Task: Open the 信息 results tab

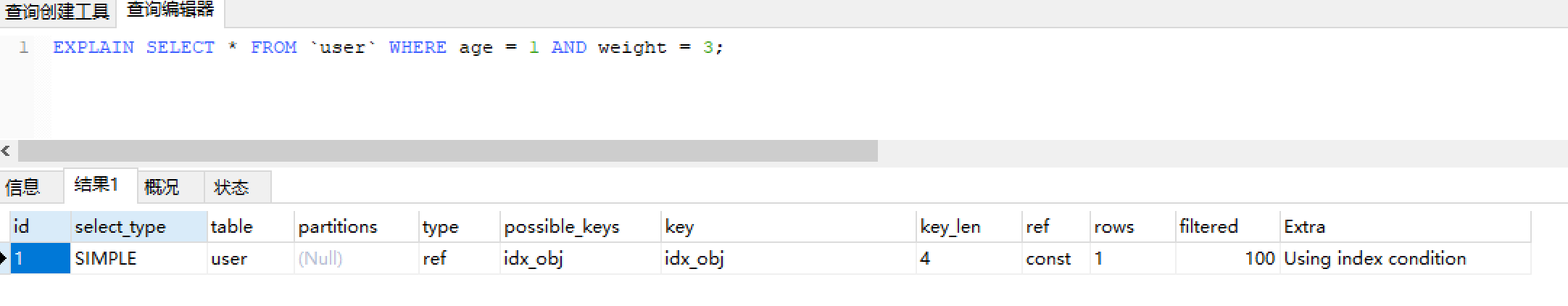Action: (22, 188)
